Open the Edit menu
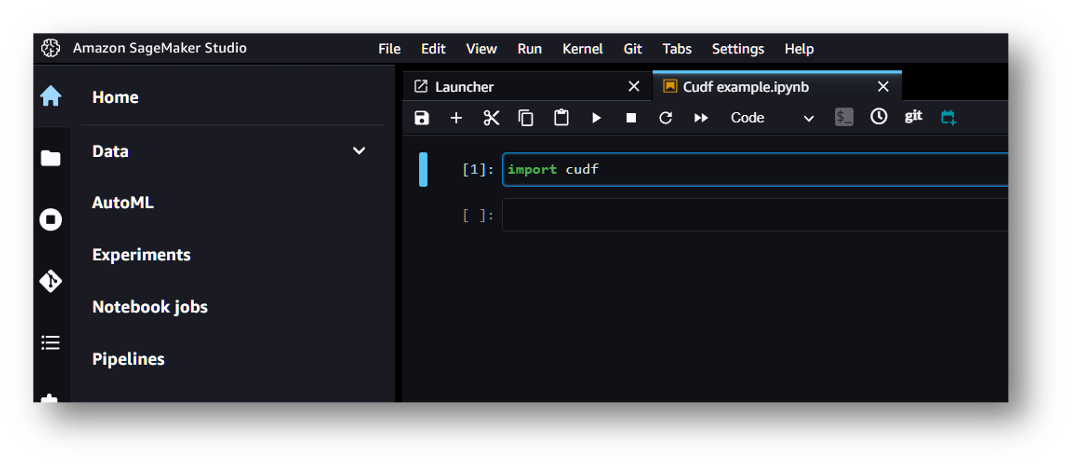 coord(433,49)
